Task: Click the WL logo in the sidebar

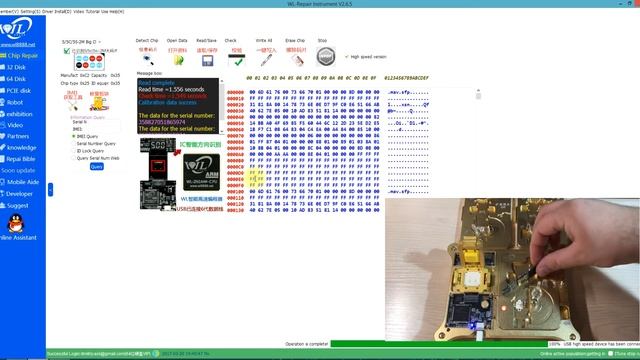Action: click(16, 29)
